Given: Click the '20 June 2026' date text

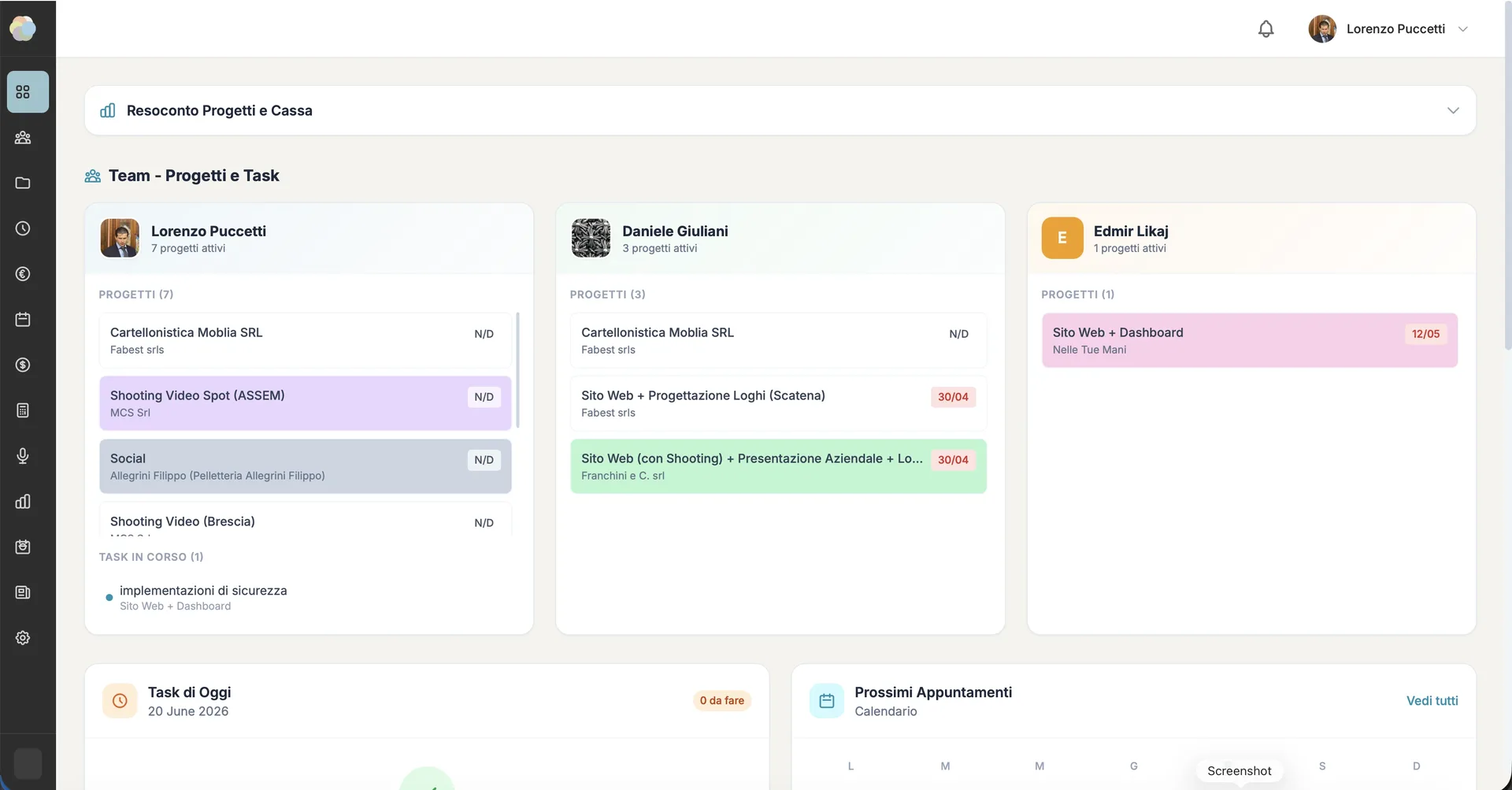Looking at the screenshot, I should click(188, 711).
